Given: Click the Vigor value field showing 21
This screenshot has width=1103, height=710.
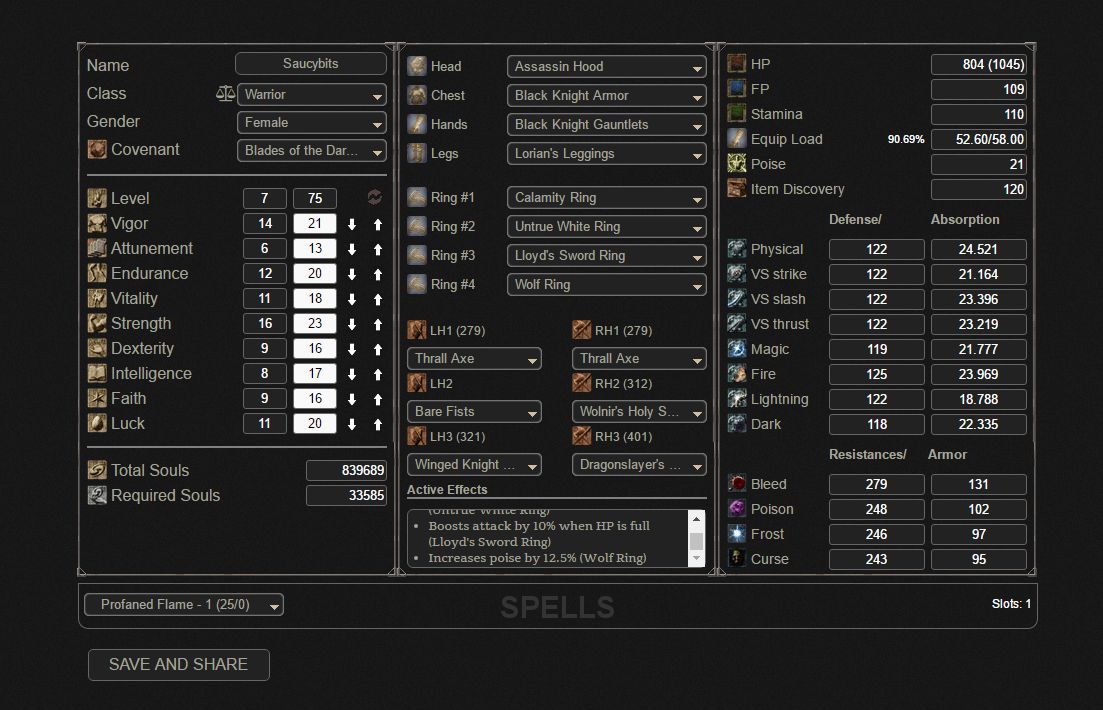Looking at the screenshot, I should click(x=314, y=224).
